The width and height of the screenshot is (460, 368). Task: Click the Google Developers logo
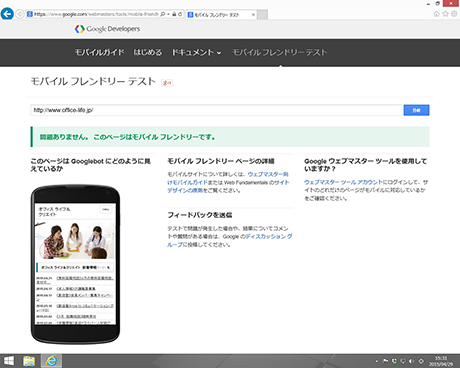point(107,29)
